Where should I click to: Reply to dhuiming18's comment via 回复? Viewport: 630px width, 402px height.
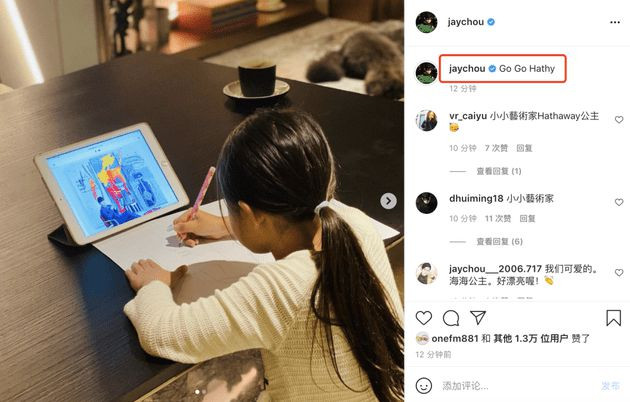pos(527,218)
